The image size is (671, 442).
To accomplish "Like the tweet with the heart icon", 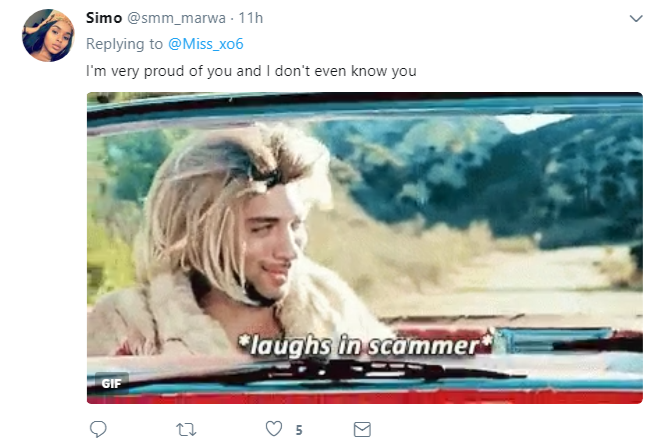I will pyautogui.click(x=274, y=429).
